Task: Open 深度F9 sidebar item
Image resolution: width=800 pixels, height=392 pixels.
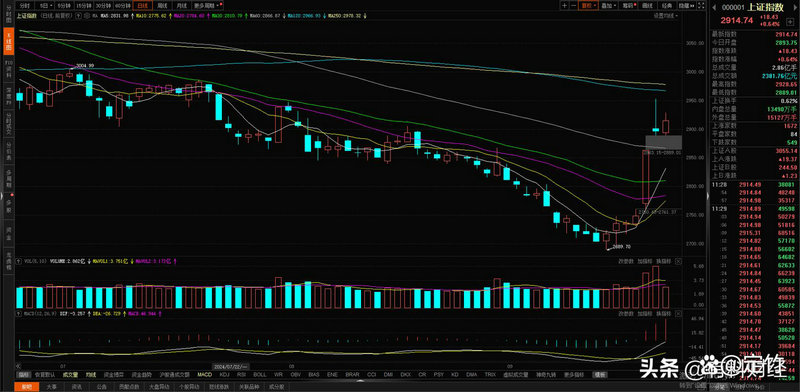Action: click(x=8, y=97)
